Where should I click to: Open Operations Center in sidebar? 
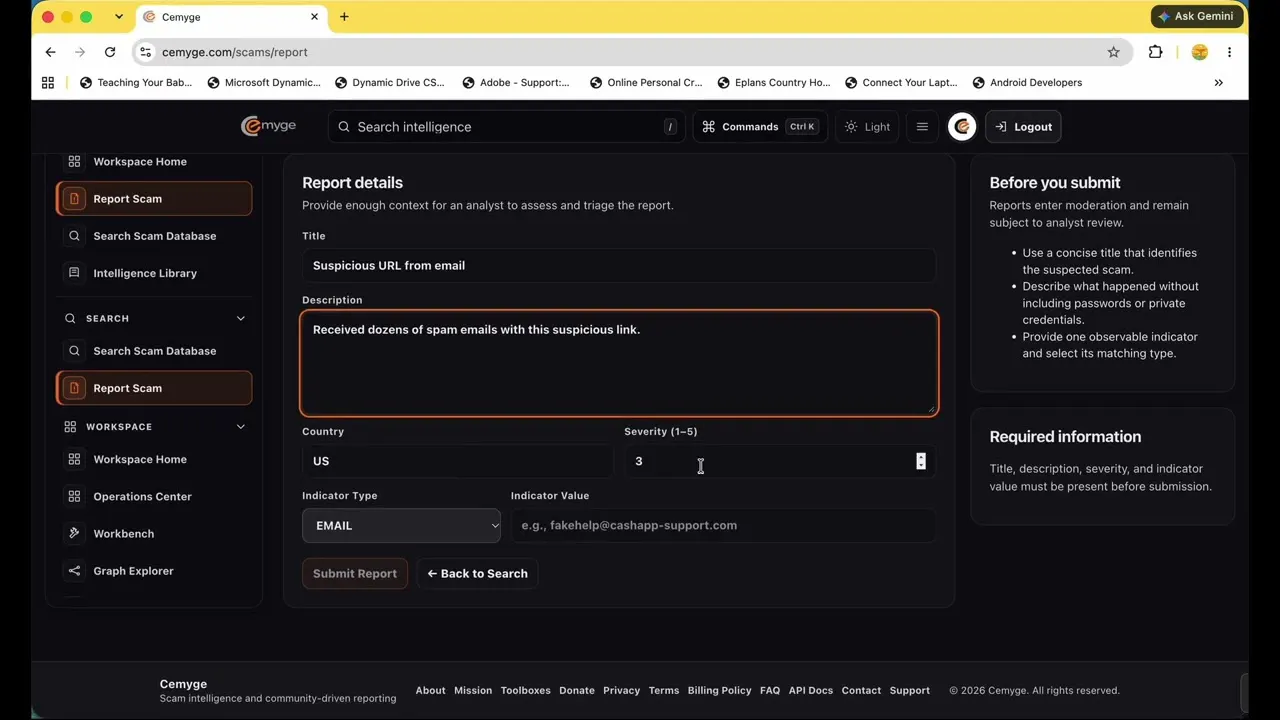[x=154, y=496]
